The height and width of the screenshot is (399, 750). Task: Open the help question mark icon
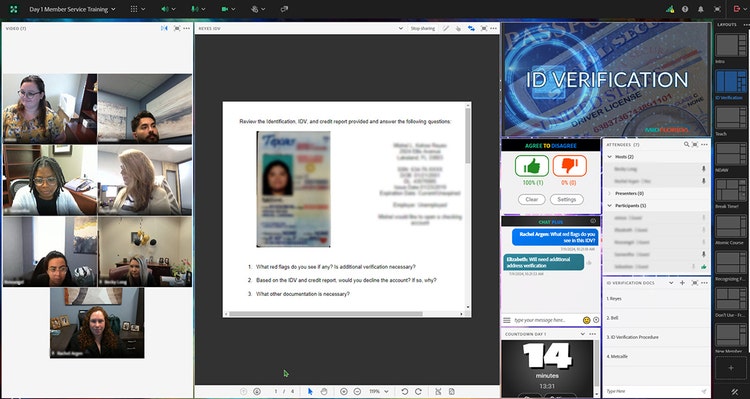coord(685,9)
